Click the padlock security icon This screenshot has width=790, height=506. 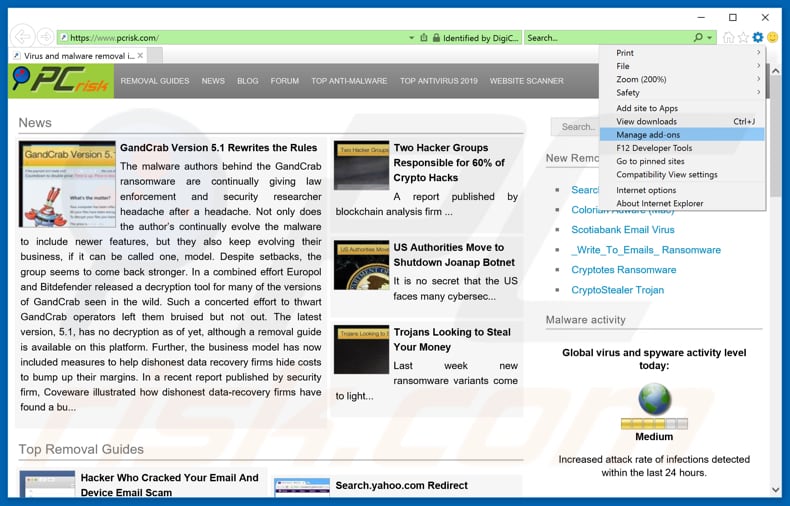pos(436,38)
